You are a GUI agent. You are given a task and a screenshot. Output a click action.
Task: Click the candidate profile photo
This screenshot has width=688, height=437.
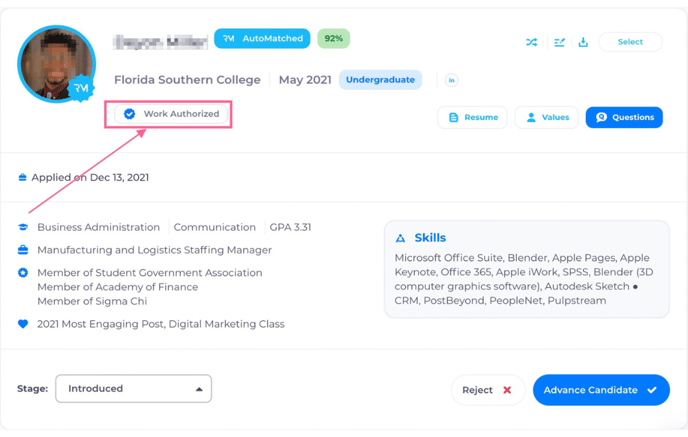(x=55, y=62)
